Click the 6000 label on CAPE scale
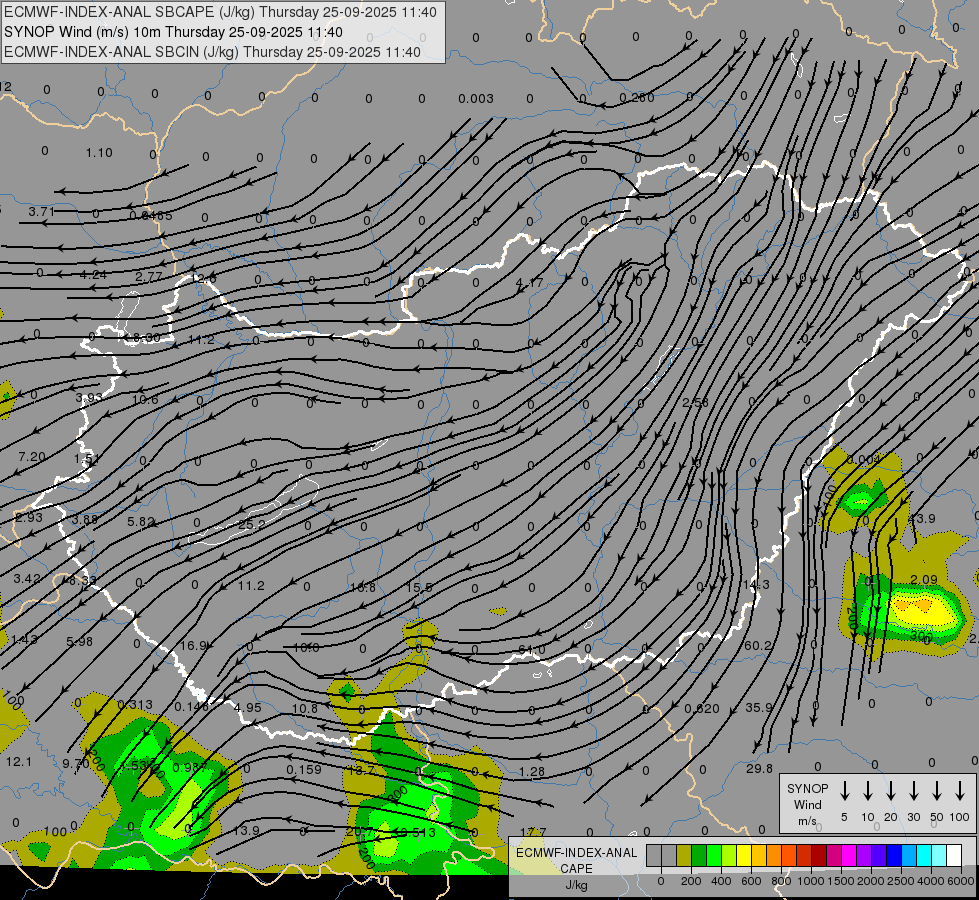The height and width of the screenshot is (900, 979). pos(961,881)
